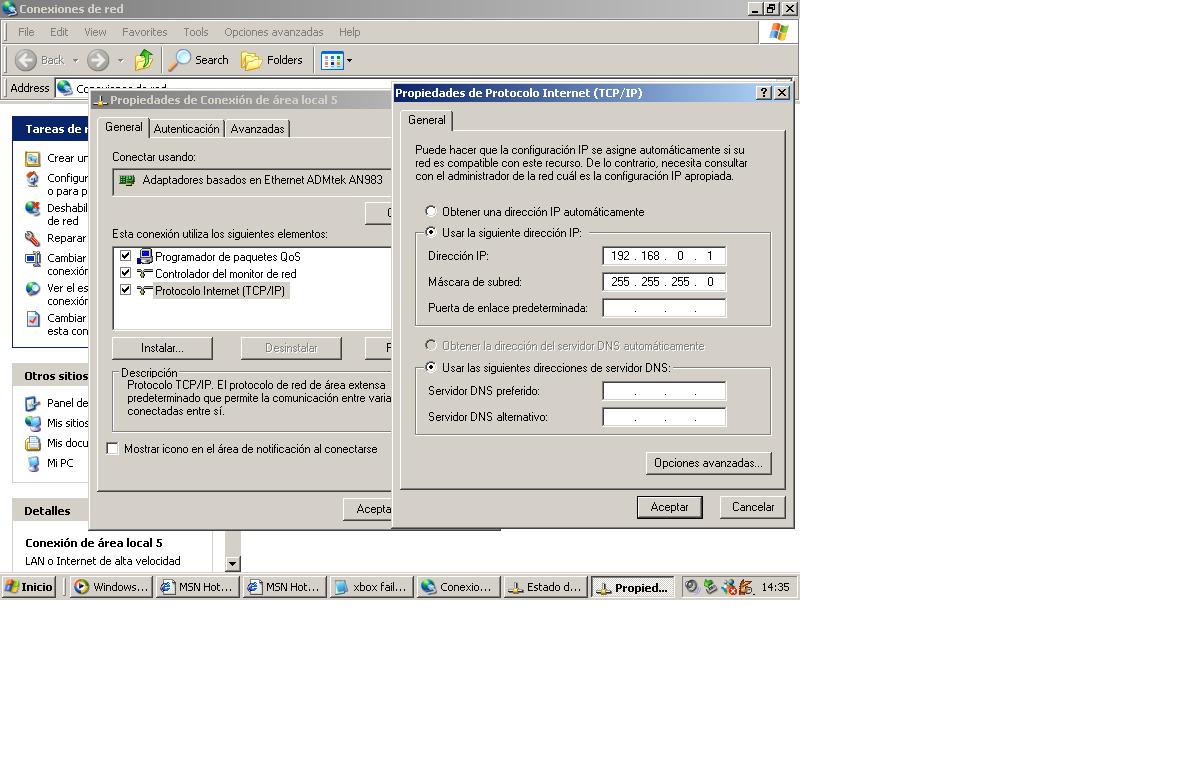
Task: Click Servidor DNS alternativo field
Action: pyautogui.click(x=664, y=417)
